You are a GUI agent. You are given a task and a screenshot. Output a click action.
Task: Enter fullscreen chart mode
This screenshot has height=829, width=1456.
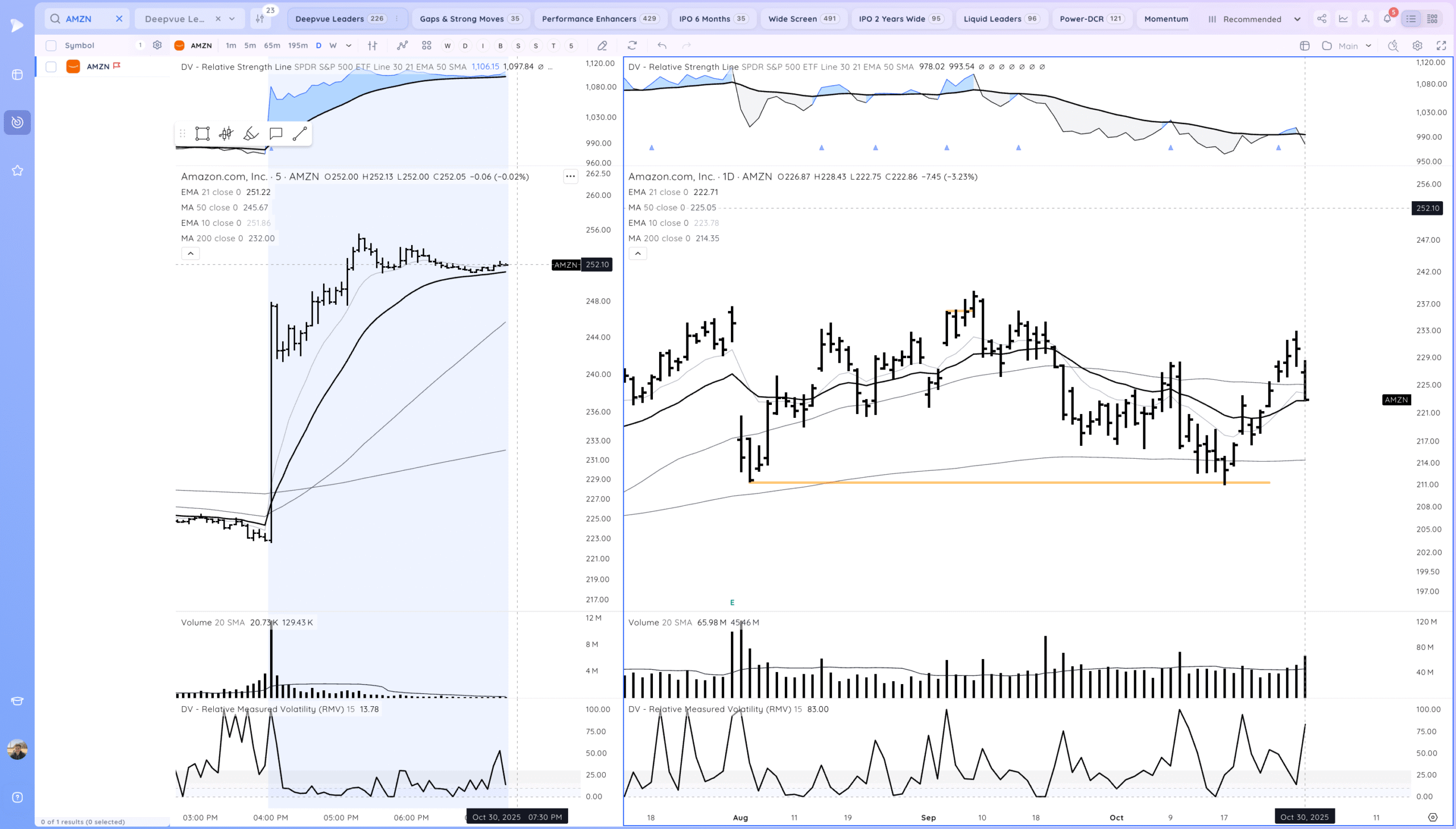pyautogui.click(x=1441, y=45)
